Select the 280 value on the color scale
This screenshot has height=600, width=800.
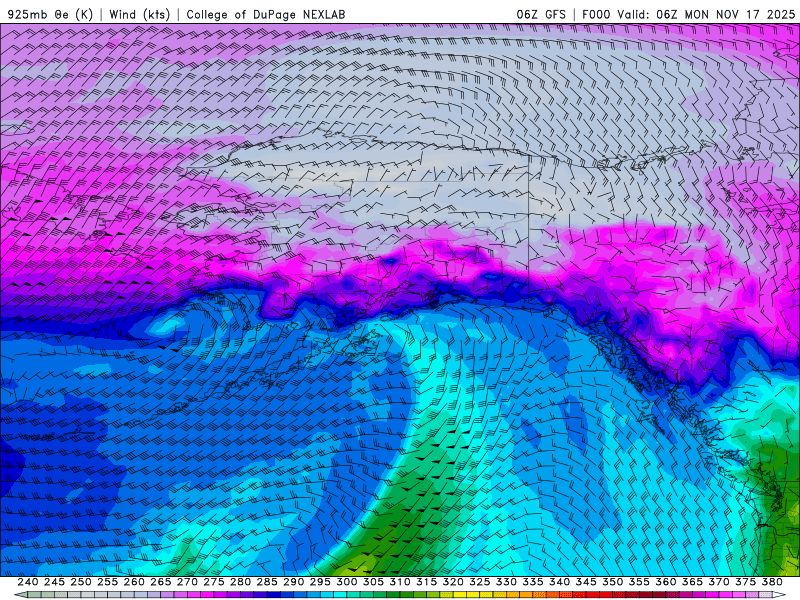pyautogui.click(x=240, y=582)
